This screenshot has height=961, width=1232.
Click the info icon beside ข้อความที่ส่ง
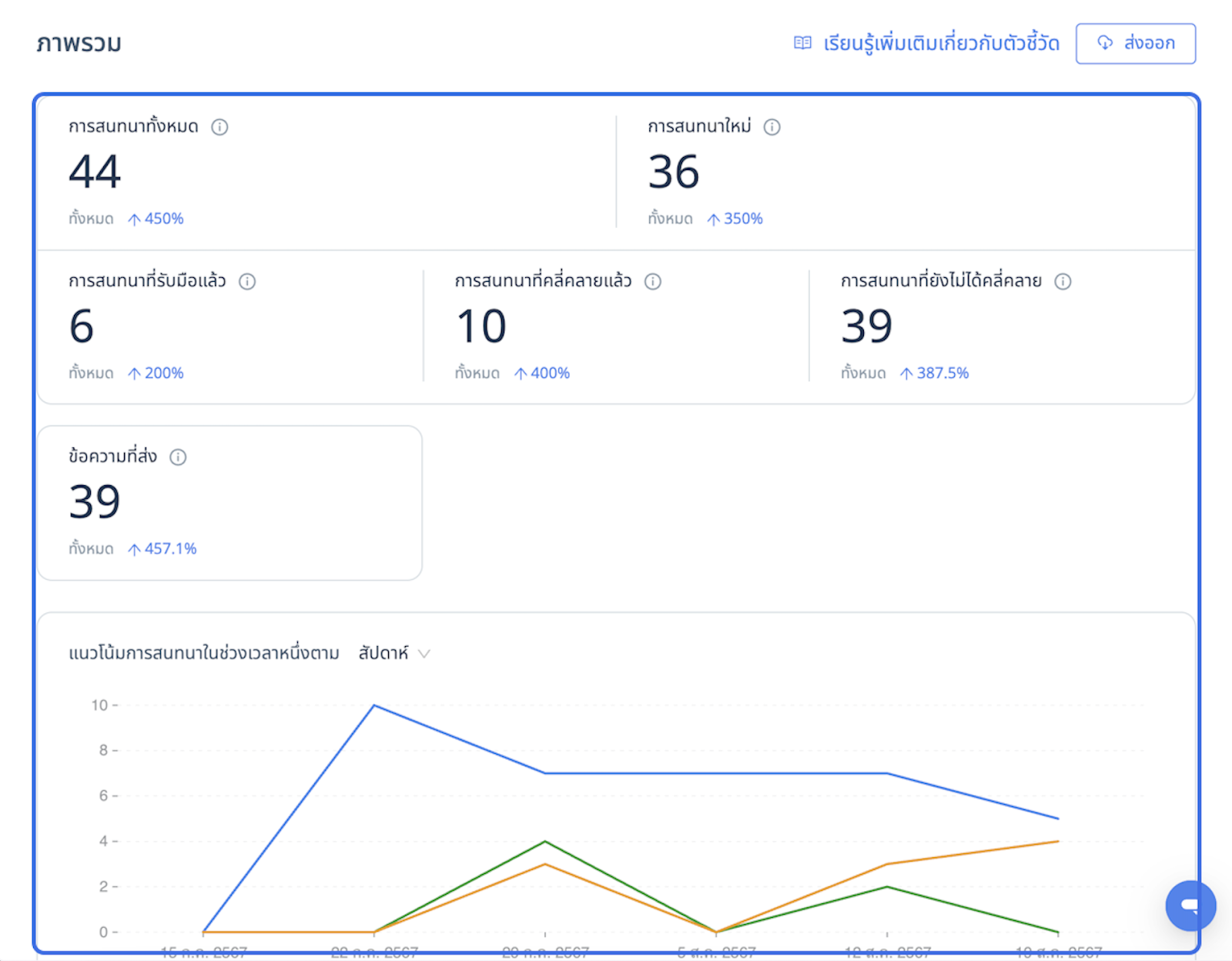pos(178,457)
